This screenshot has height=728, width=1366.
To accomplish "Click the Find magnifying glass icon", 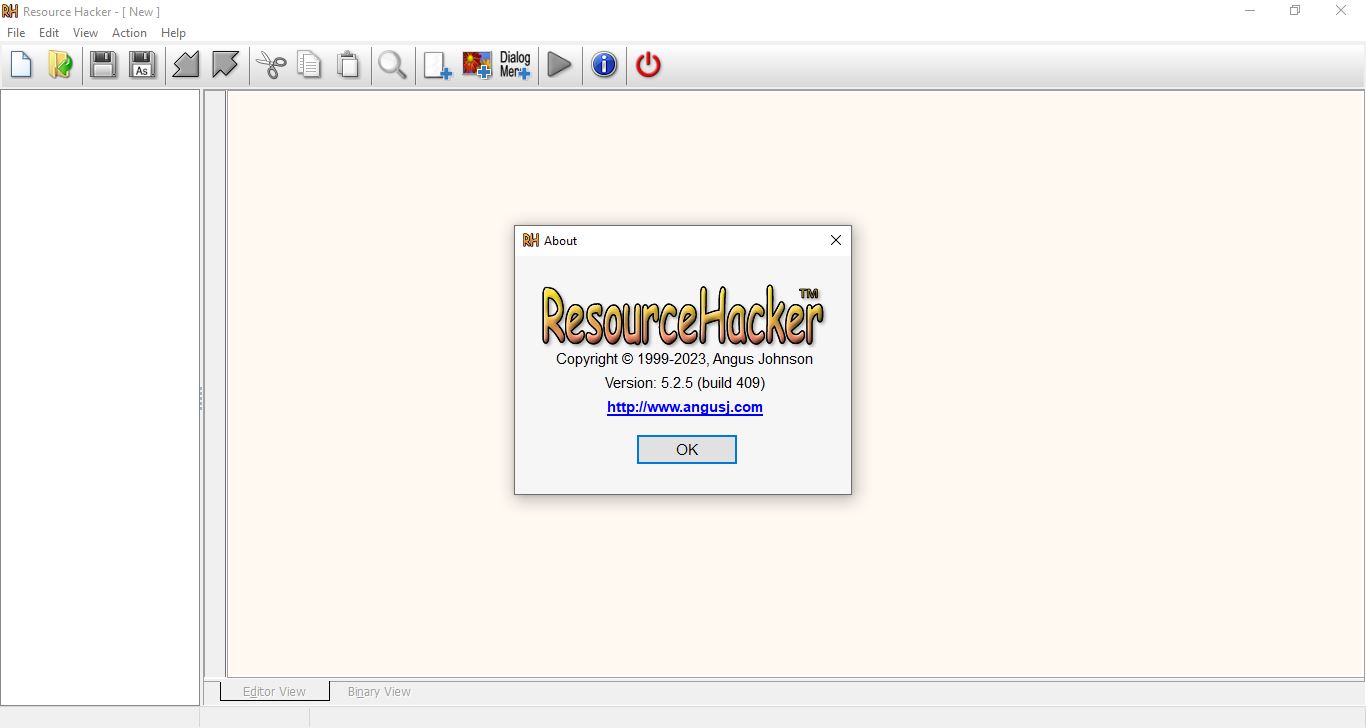I will click(392, 65).
